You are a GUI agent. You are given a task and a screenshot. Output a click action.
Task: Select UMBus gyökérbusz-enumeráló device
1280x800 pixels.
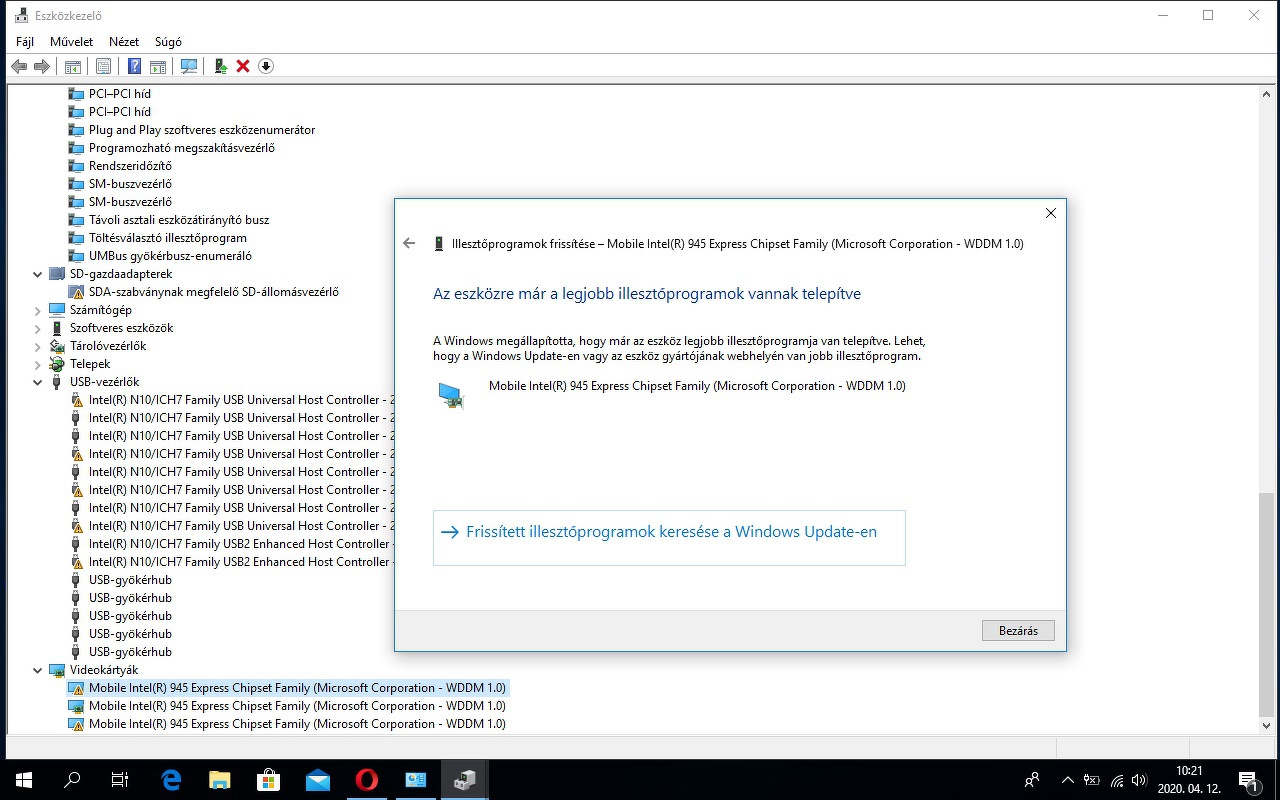[170, 256]
